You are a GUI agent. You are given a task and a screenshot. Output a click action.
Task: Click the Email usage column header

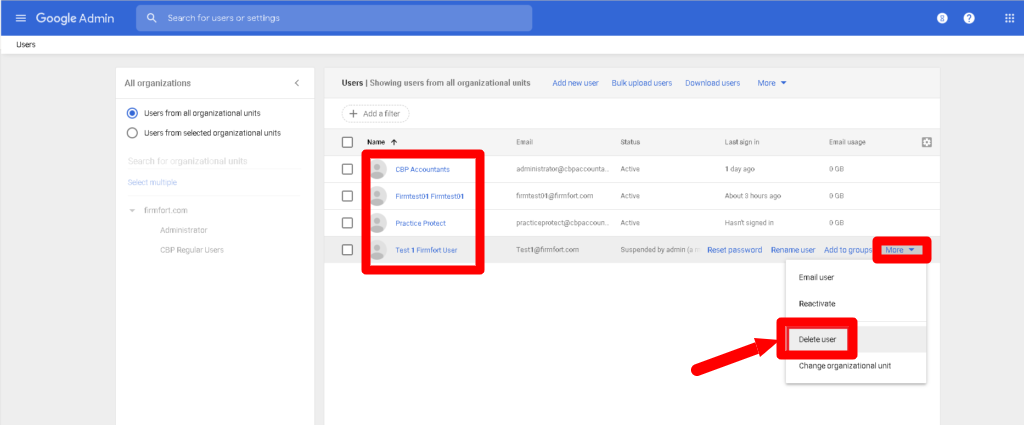coord(847,142)
